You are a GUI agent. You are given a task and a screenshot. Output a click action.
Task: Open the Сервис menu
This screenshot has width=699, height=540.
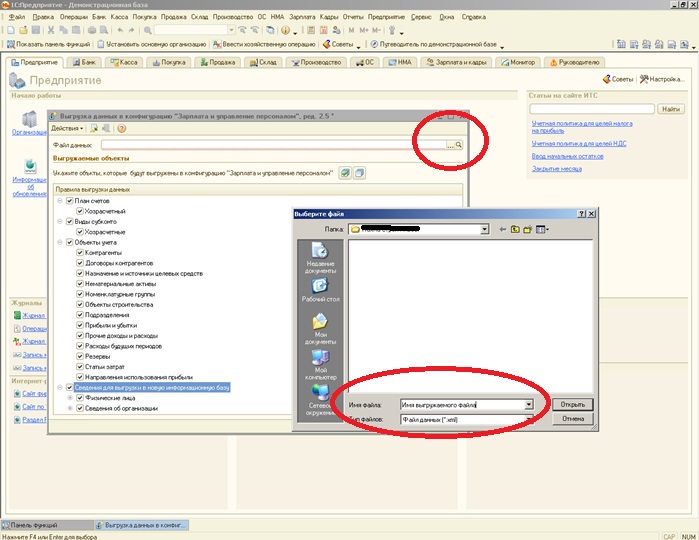[x=421, y=17]
